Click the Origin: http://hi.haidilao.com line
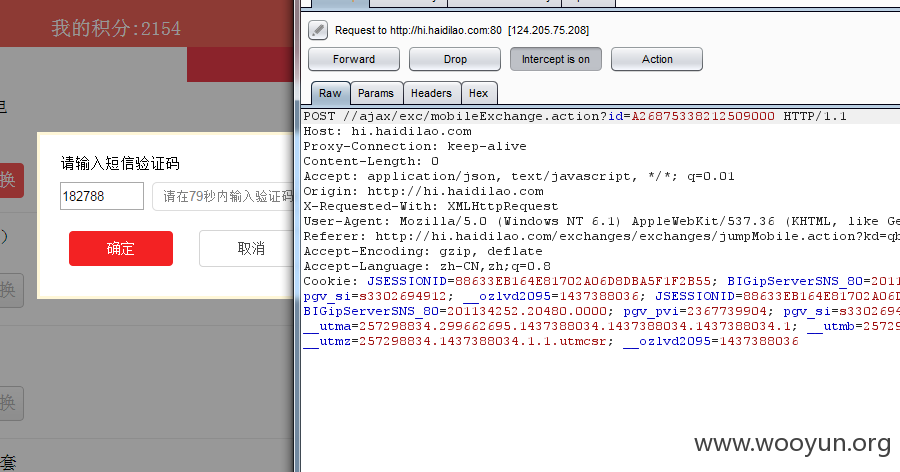The height and width of the screenshot is (472, 900). point(424,191)
